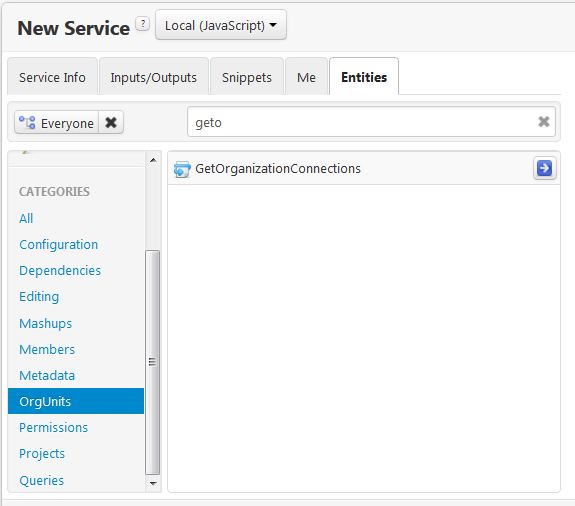The height and width of the screenshot is (506, 575).
Task: Clear the search field with the X icon
Action: coord(543,122)
